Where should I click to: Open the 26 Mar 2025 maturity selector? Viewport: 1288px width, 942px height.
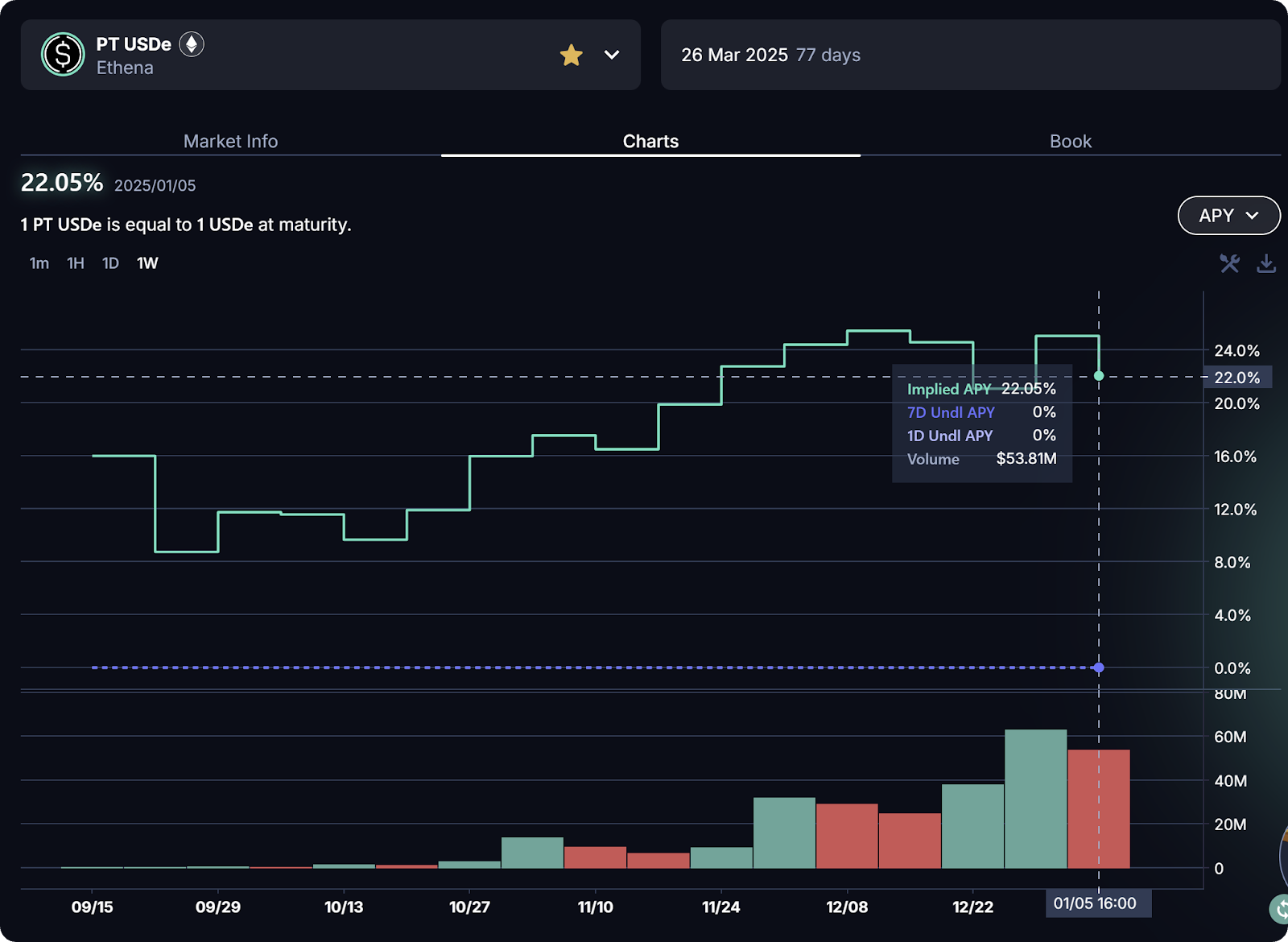[x=970, y=55]
